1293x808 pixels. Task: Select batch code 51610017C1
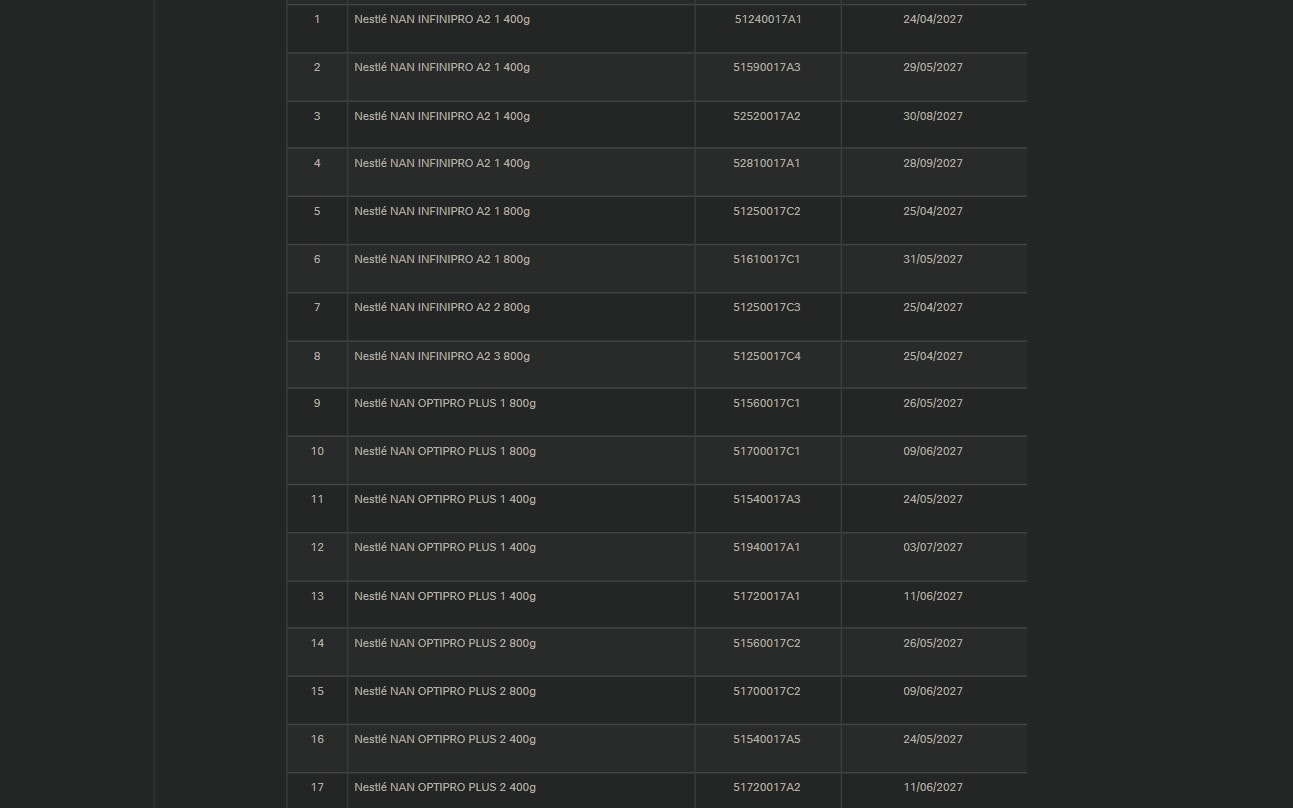(766, 259)
